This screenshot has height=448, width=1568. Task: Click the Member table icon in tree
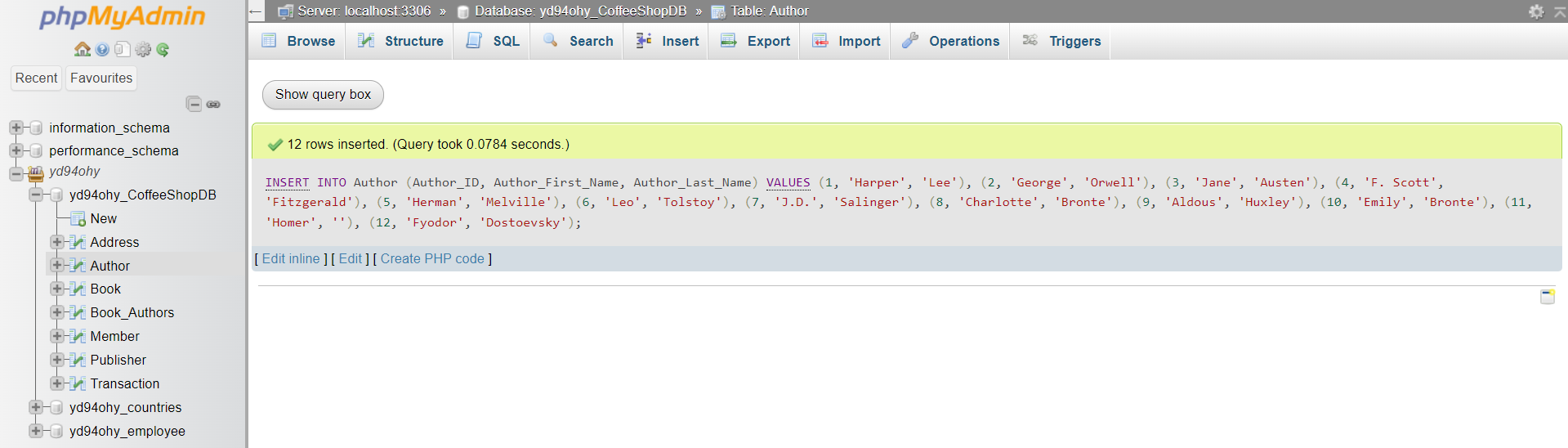[x=78, y=336]
